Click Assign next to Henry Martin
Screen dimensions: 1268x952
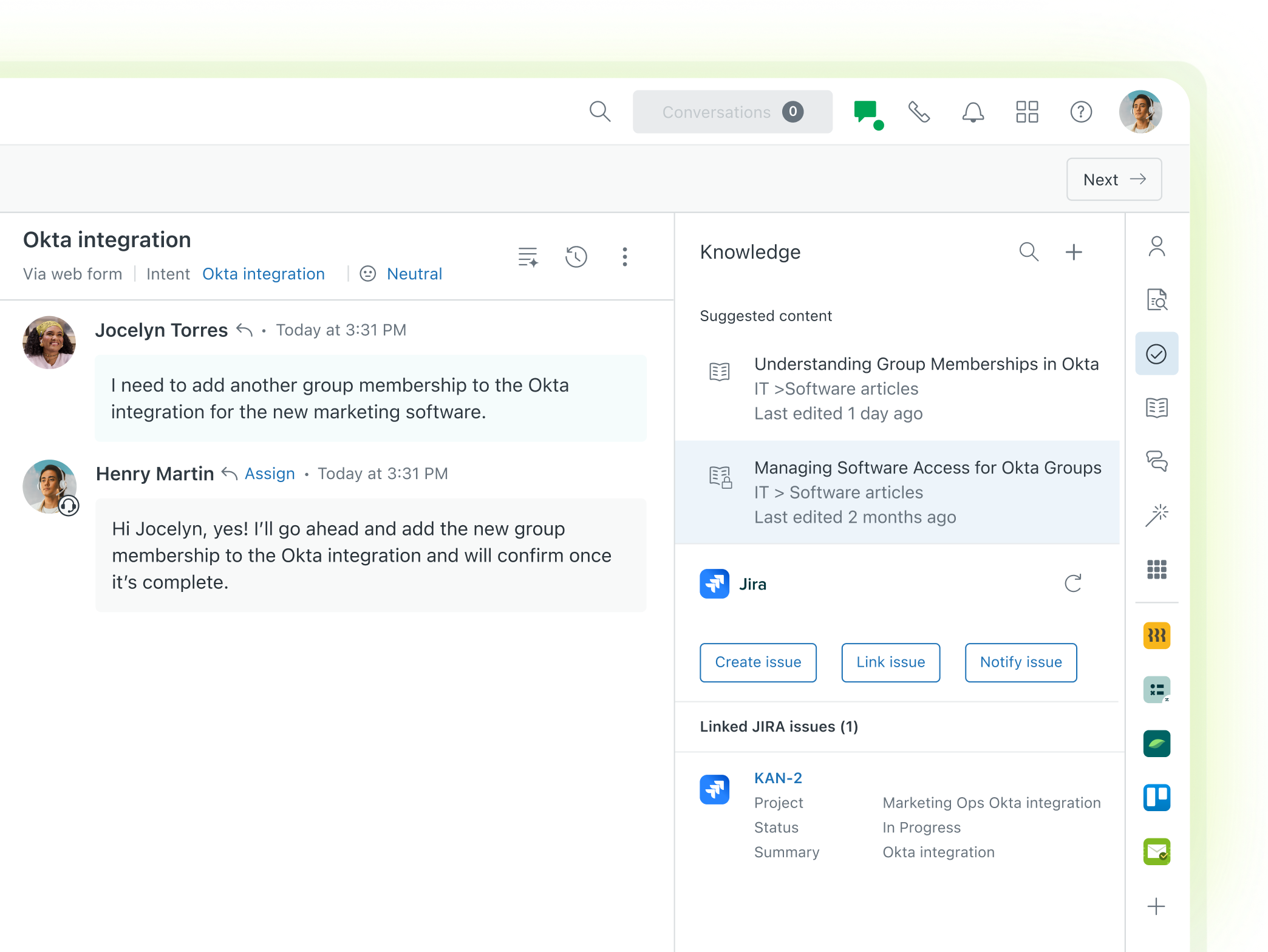269,474
